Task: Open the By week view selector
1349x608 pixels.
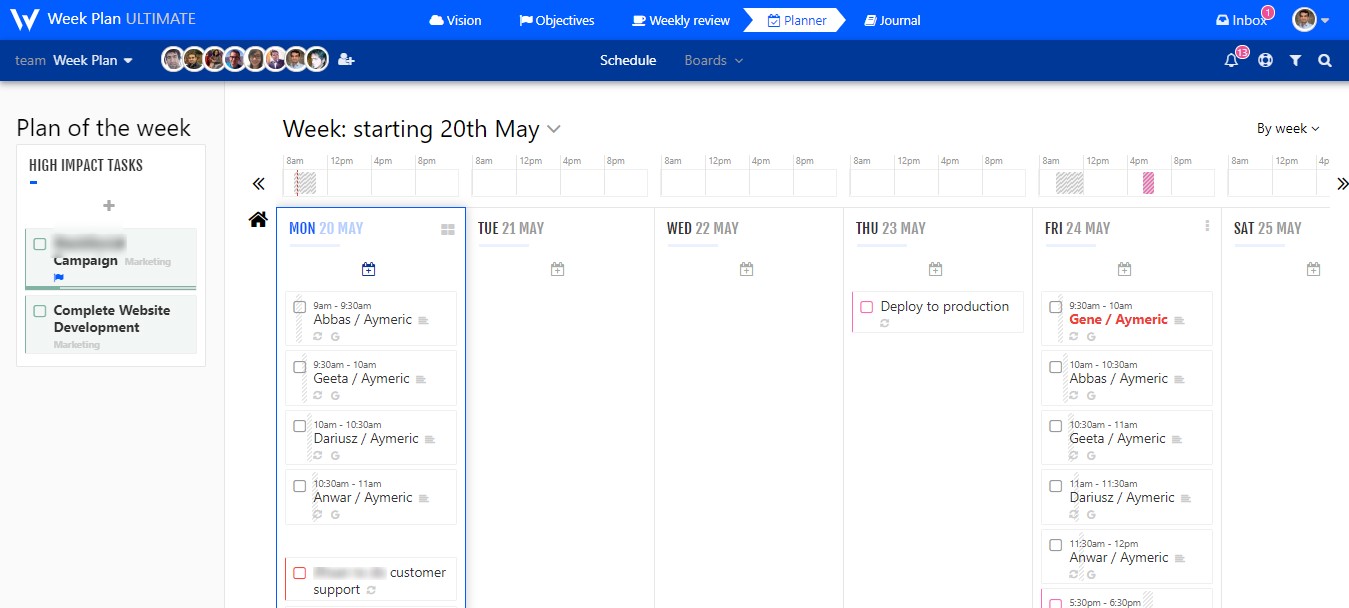Action: 1287,128
